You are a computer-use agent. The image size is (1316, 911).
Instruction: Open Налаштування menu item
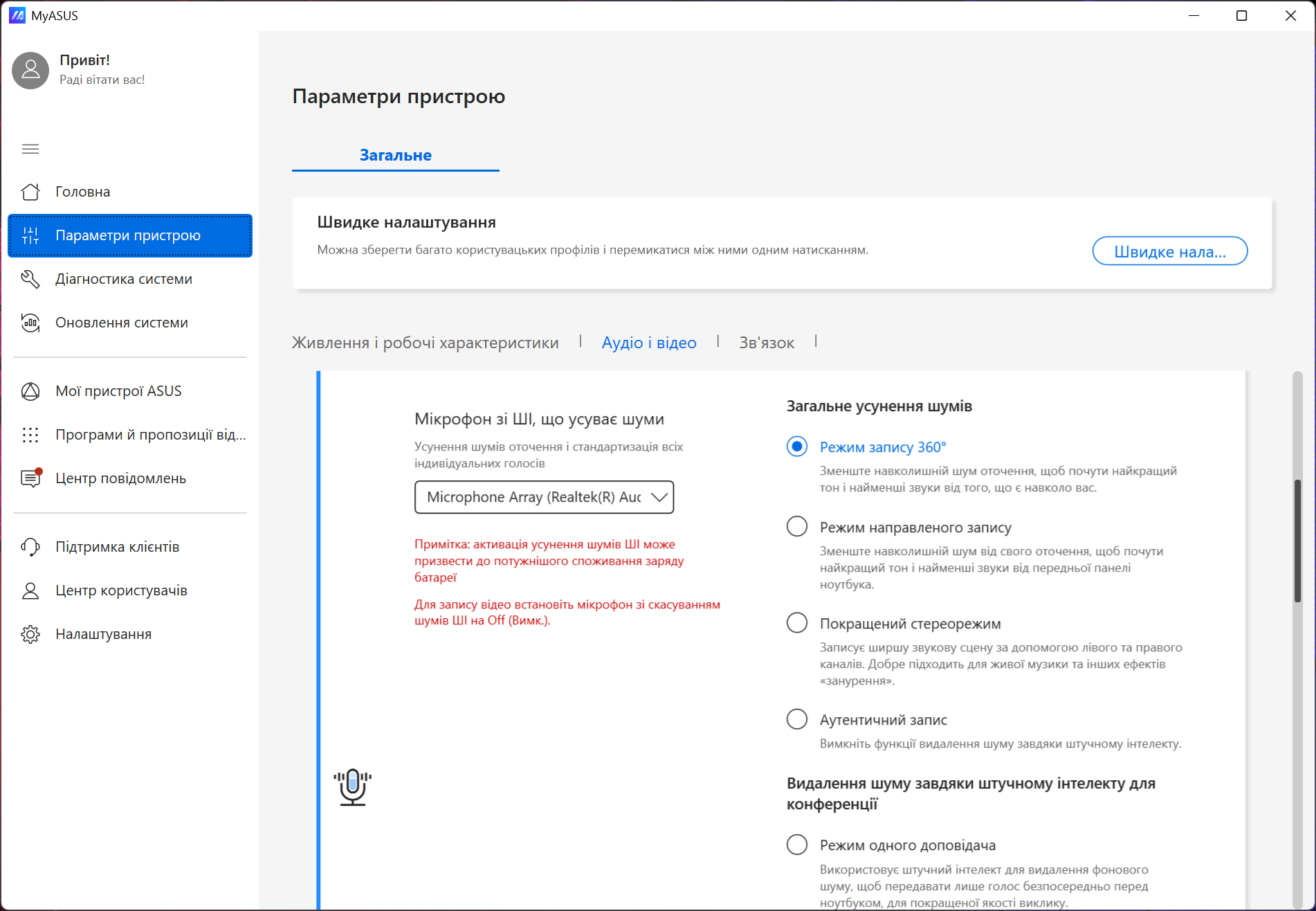(x=130, y=634)
